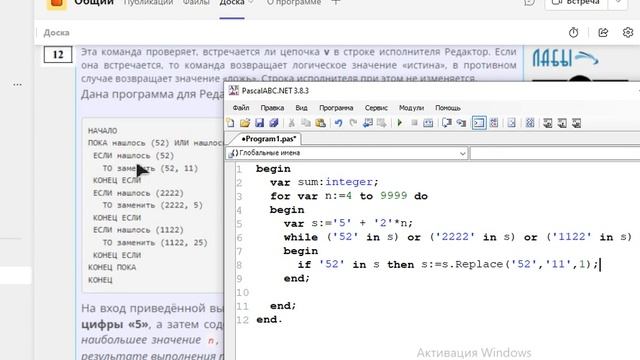Viewport: 640px width, 360px height.
Task: Click the Step Into debug icon
Action: pos(461,123)
